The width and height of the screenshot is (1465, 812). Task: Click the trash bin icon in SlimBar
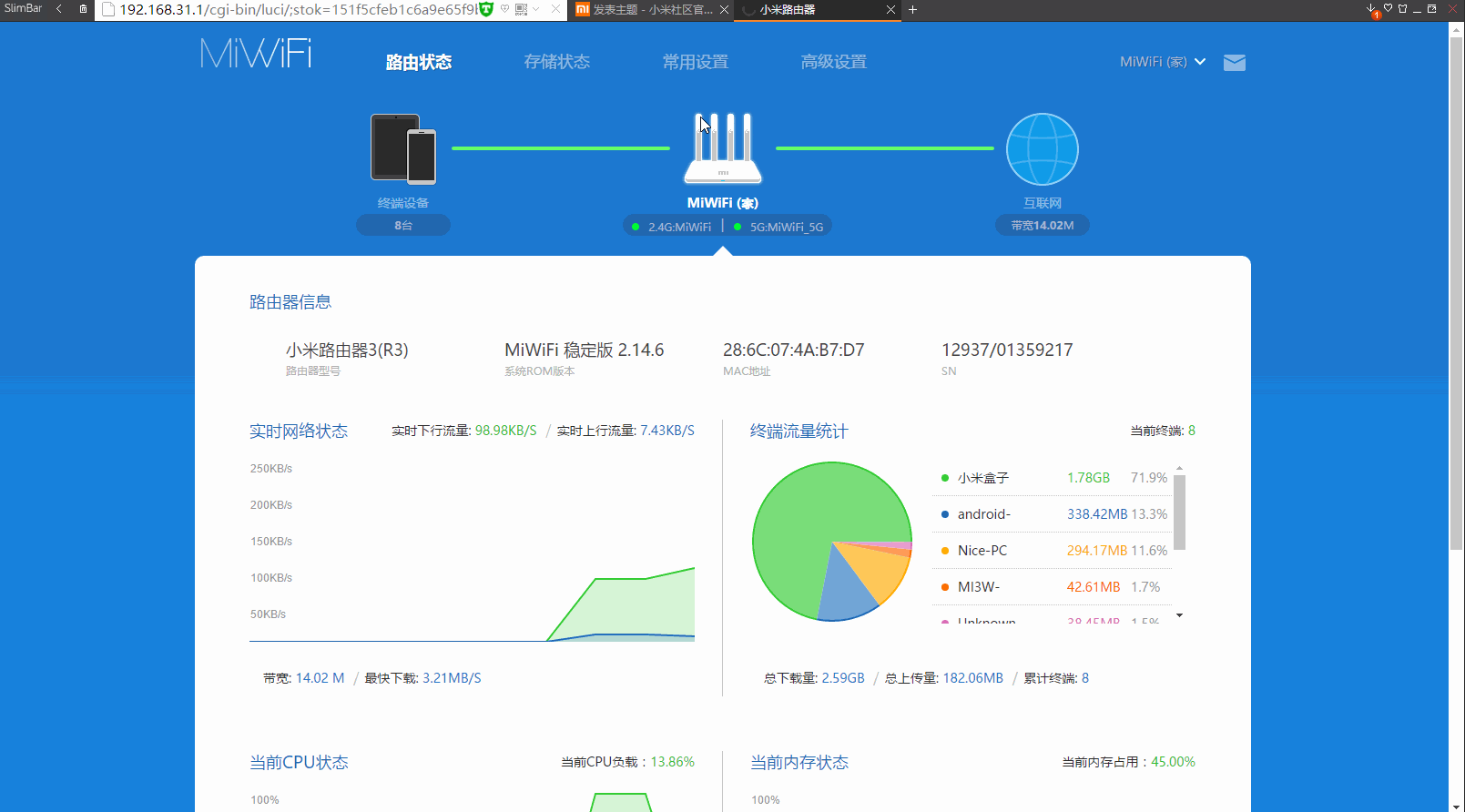83,9
